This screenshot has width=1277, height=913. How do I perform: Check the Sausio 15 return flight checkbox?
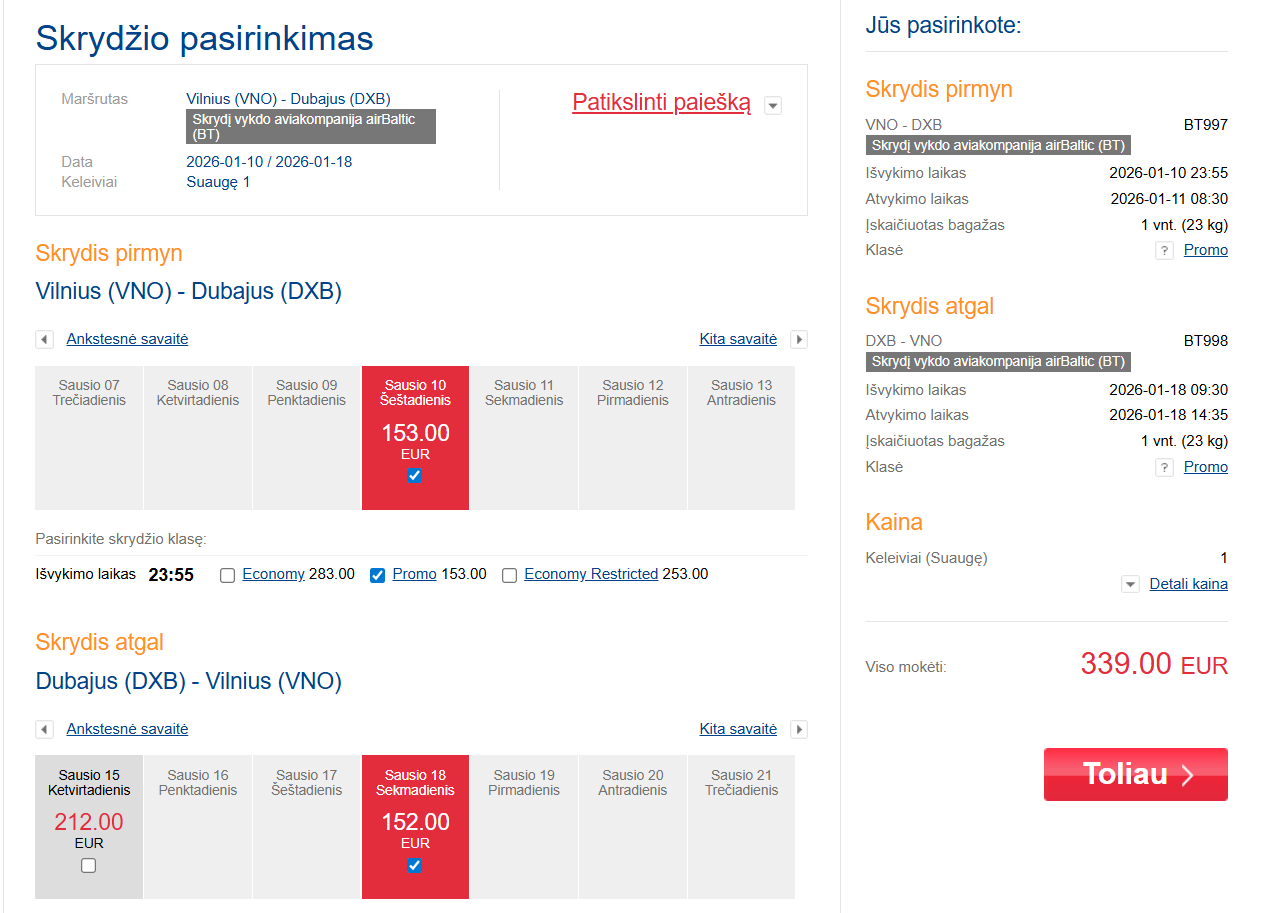pos(89,865)
